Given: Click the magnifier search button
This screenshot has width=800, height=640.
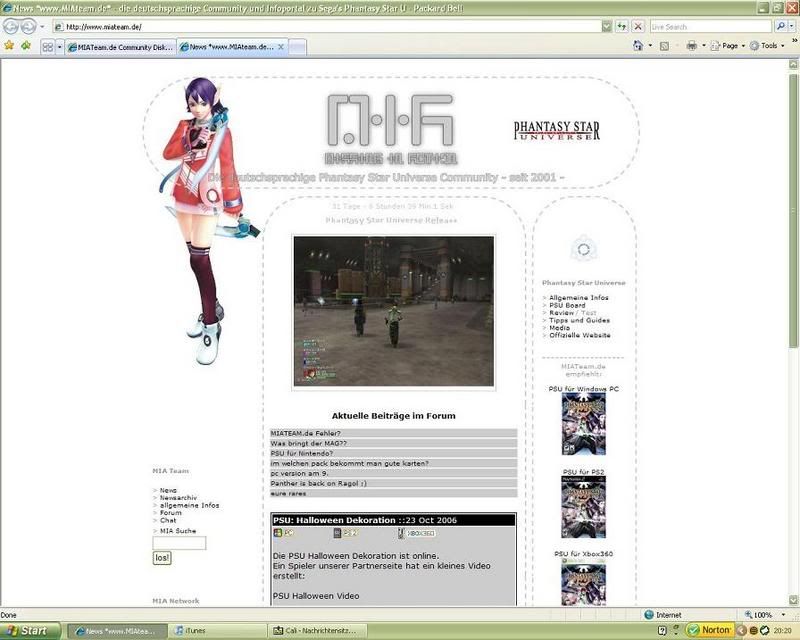Looking at the screenshot, I should 780,26.
